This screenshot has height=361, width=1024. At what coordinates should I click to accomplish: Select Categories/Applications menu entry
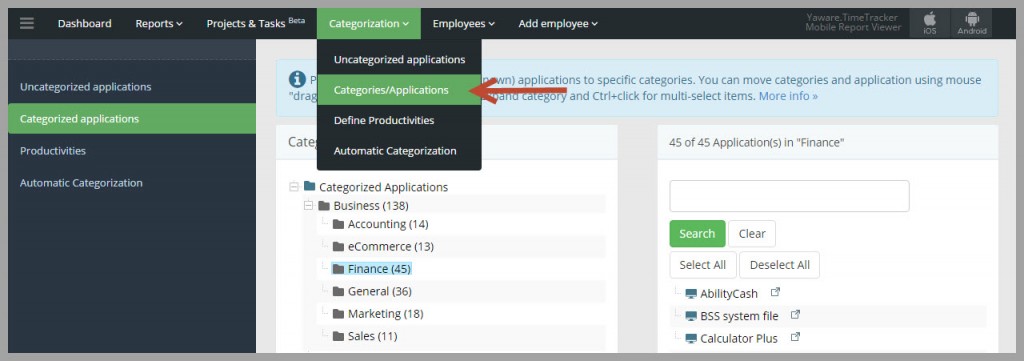[399, 90]
